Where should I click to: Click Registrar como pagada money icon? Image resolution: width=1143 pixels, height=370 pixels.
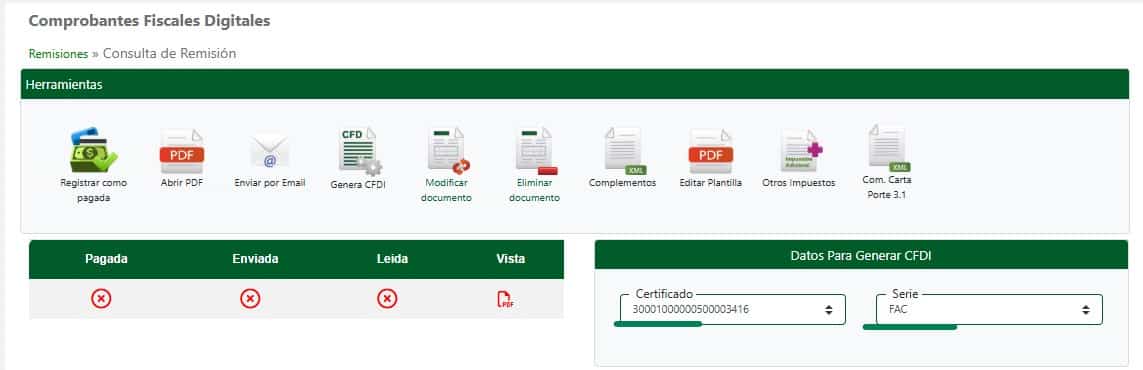coord(93,151)
